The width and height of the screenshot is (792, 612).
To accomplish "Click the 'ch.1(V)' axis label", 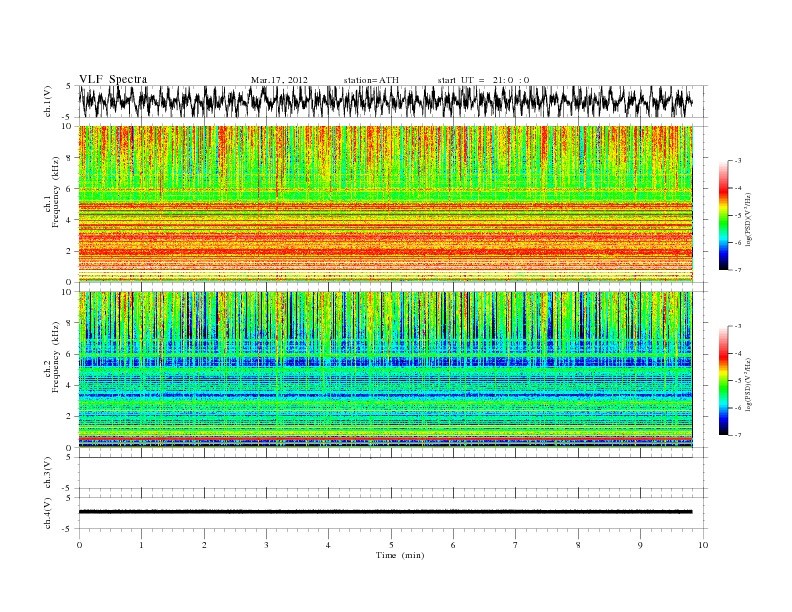I will pos(48,101).
